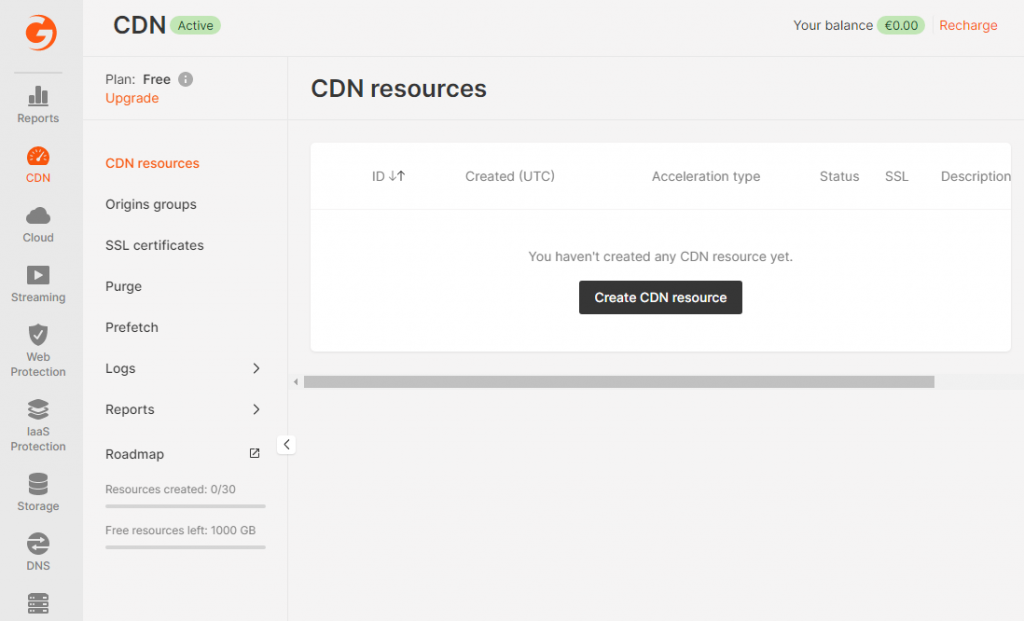Click the info icon next to Free plan
Image resolution: width=1024 pixels, height=621 pixels.
point(186,80)
